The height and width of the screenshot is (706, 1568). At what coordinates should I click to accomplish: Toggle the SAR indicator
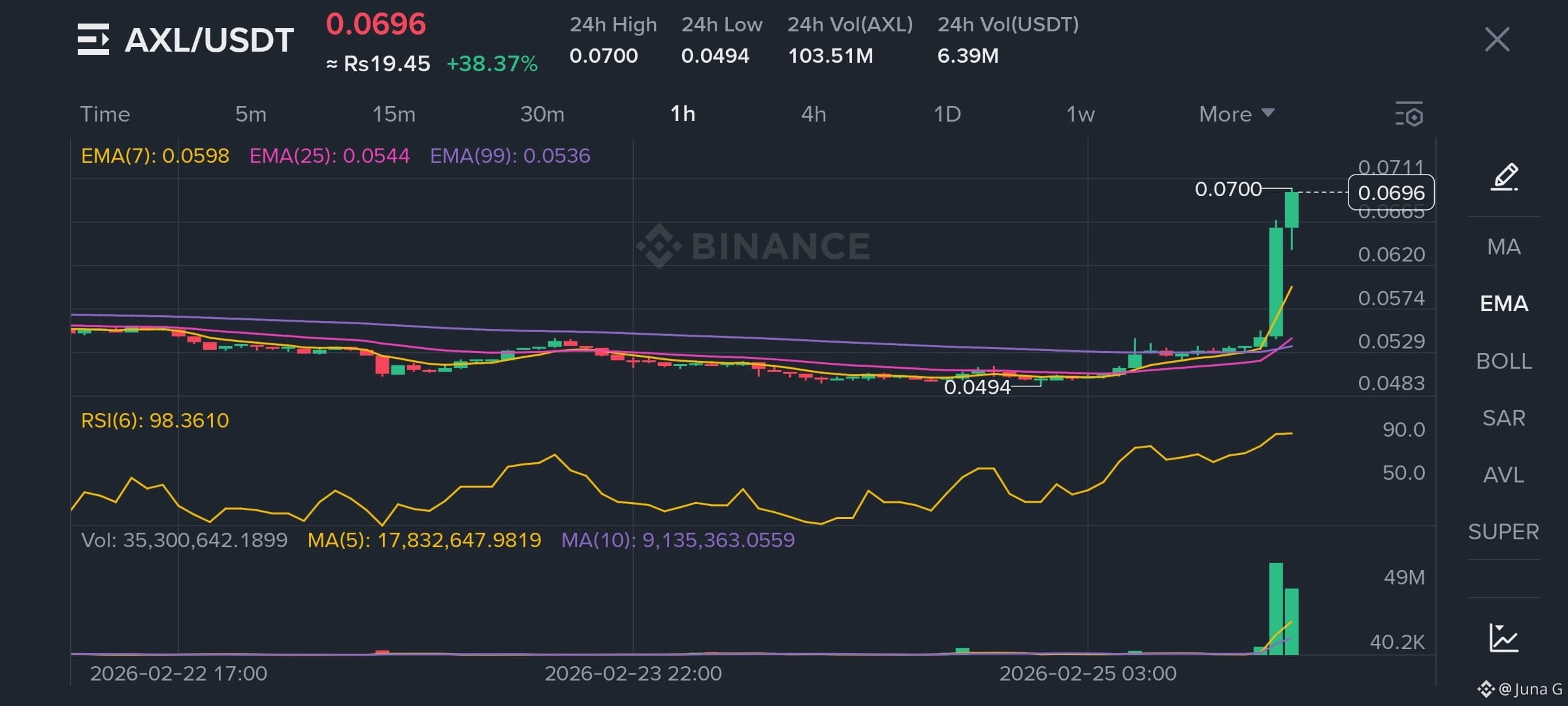tap(1504, 418)
